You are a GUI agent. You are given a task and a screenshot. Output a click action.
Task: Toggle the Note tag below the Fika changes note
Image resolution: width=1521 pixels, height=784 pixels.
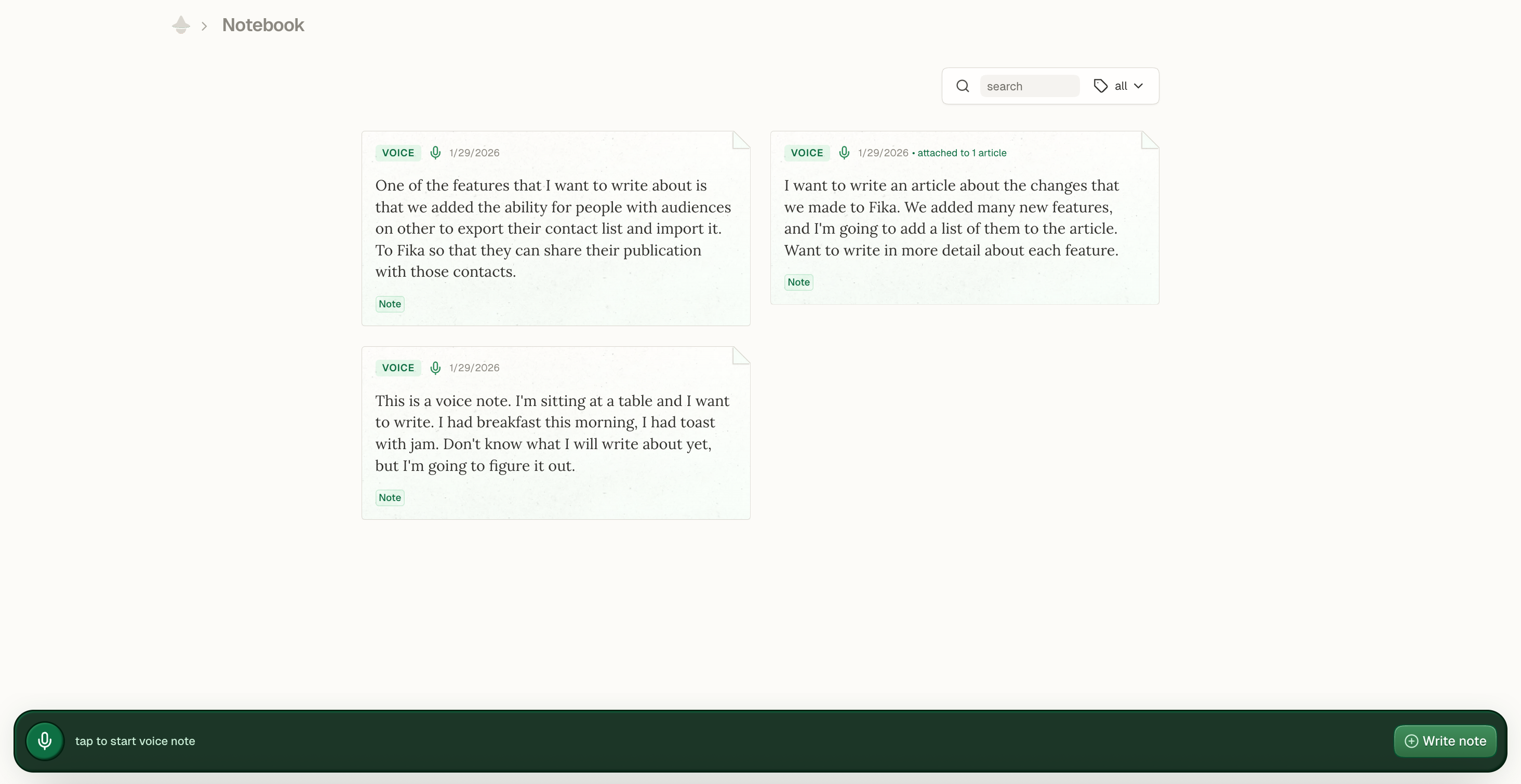click(798, 281)
